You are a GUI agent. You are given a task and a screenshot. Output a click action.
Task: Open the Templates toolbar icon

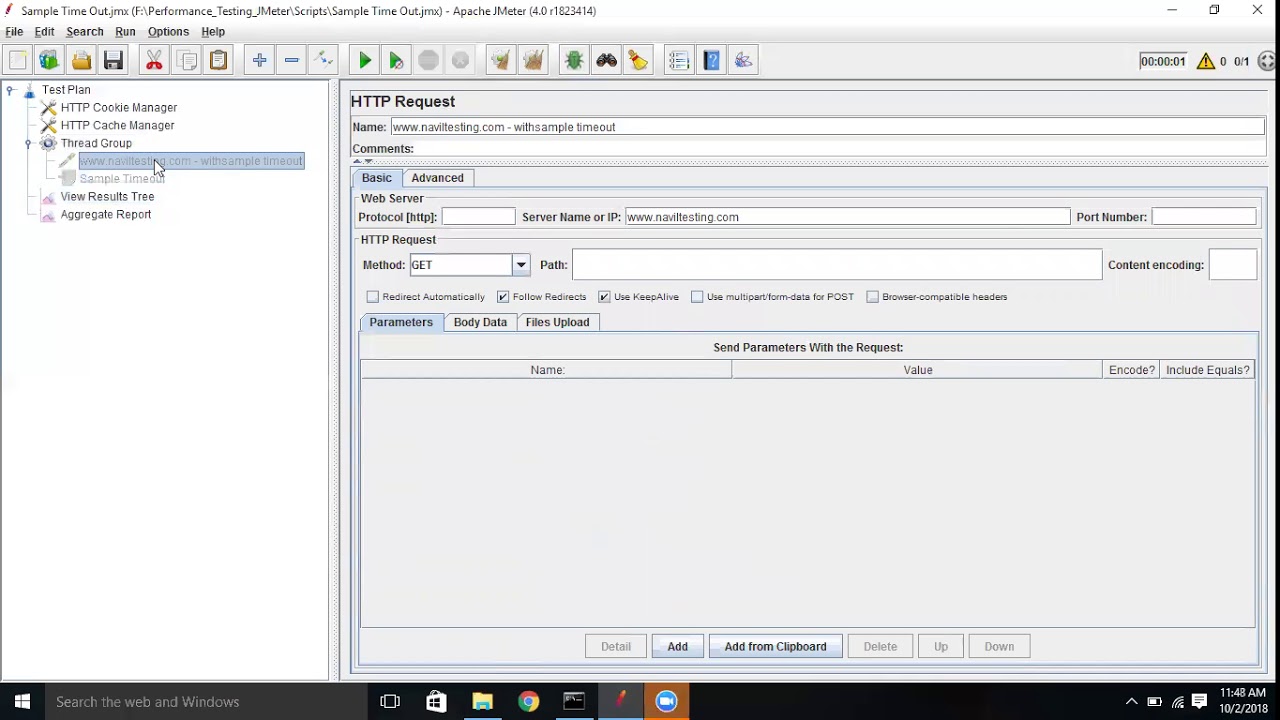pos(49,61)
